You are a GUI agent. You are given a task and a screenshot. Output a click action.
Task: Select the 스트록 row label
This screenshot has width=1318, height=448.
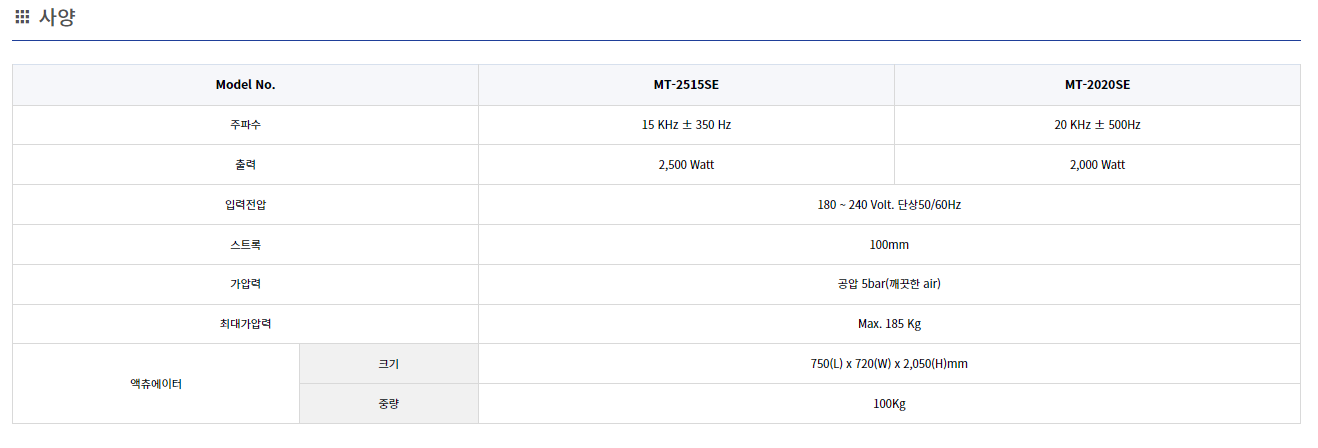(x=245, y=245)
